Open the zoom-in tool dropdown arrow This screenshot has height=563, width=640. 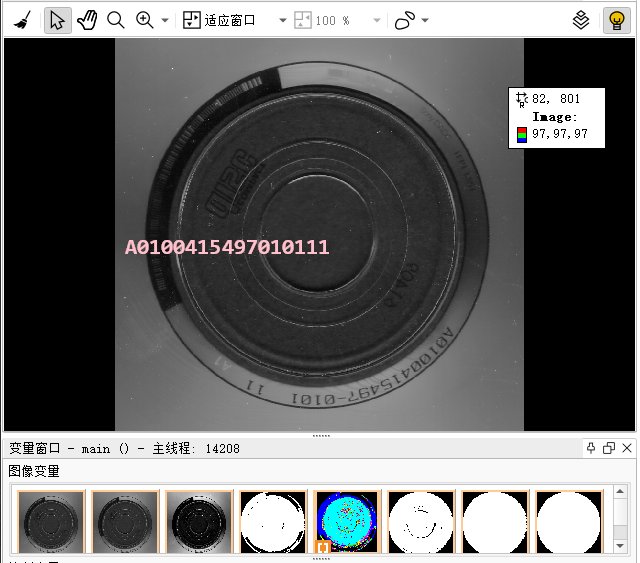165,20
